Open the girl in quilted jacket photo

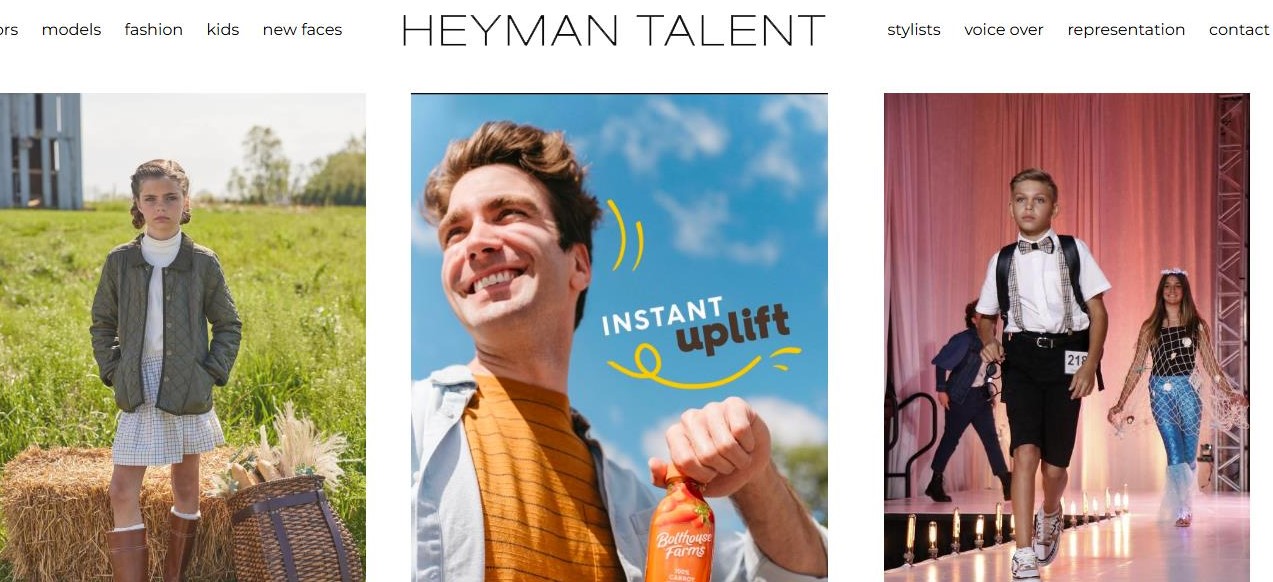coord(183,337)
